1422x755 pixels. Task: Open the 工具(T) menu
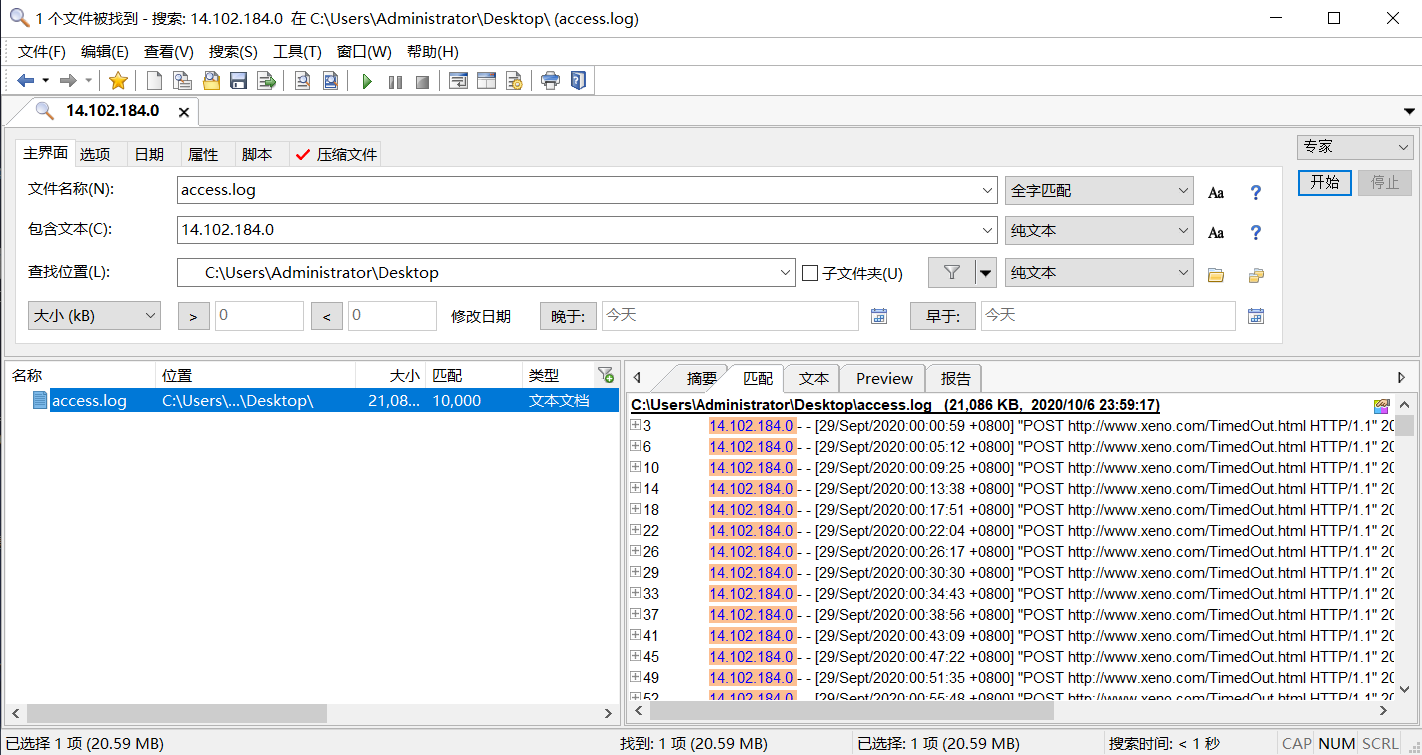[298, 52]
